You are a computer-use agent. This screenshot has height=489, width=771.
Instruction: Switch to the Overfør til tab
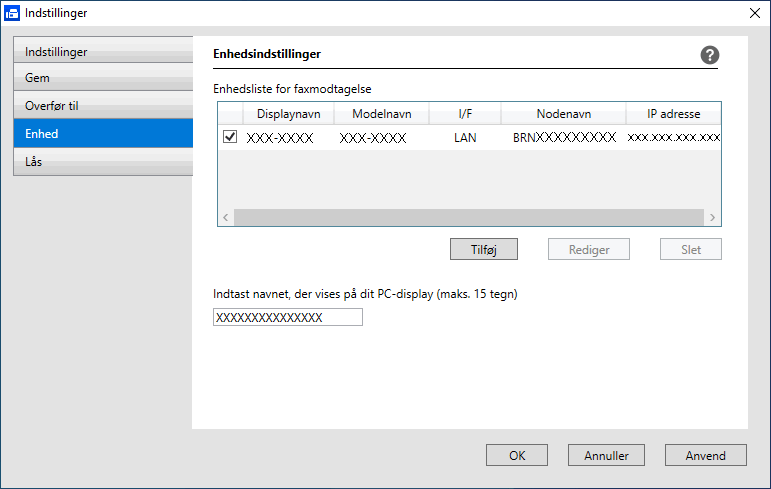(x=103, y=105)
